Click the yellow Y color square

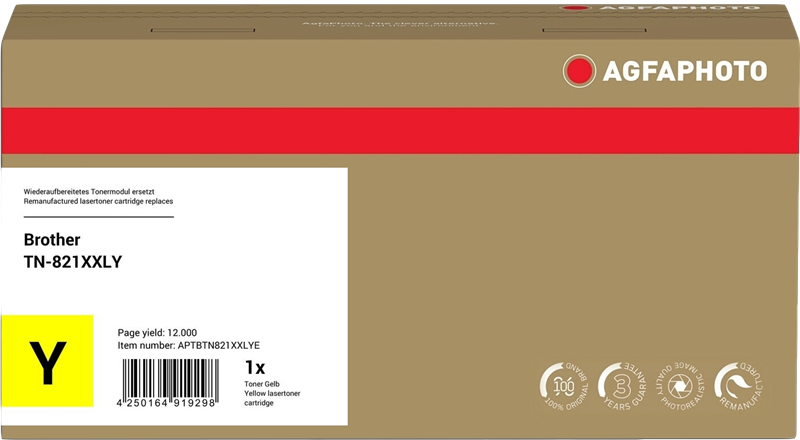coord(47,361)
